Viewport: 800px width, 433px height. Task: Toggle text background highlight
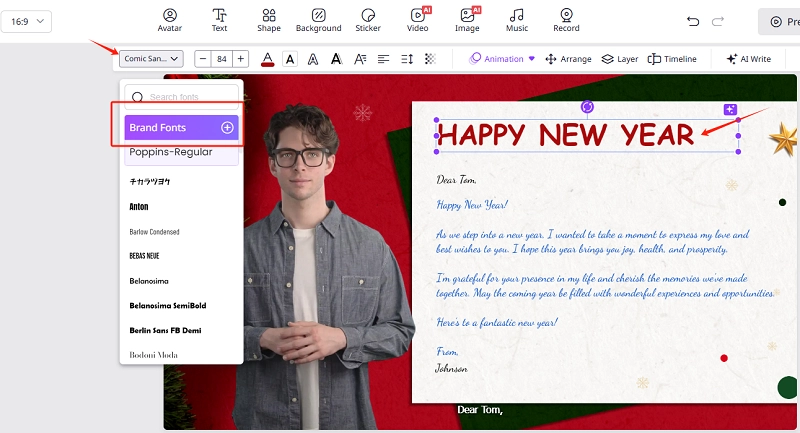point(290,59)
